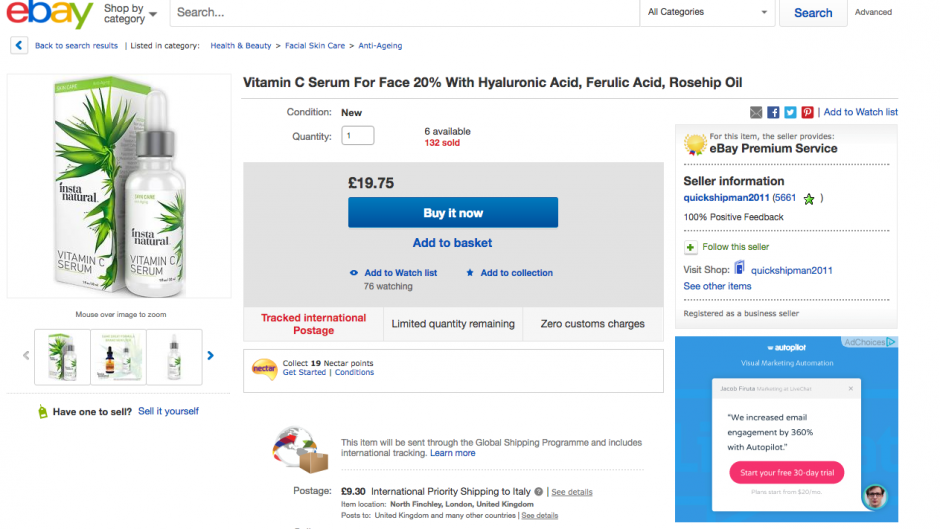This screenshot has width=940, height=529.
Task: Click the Add to basket link
Action: coord(452,242)
